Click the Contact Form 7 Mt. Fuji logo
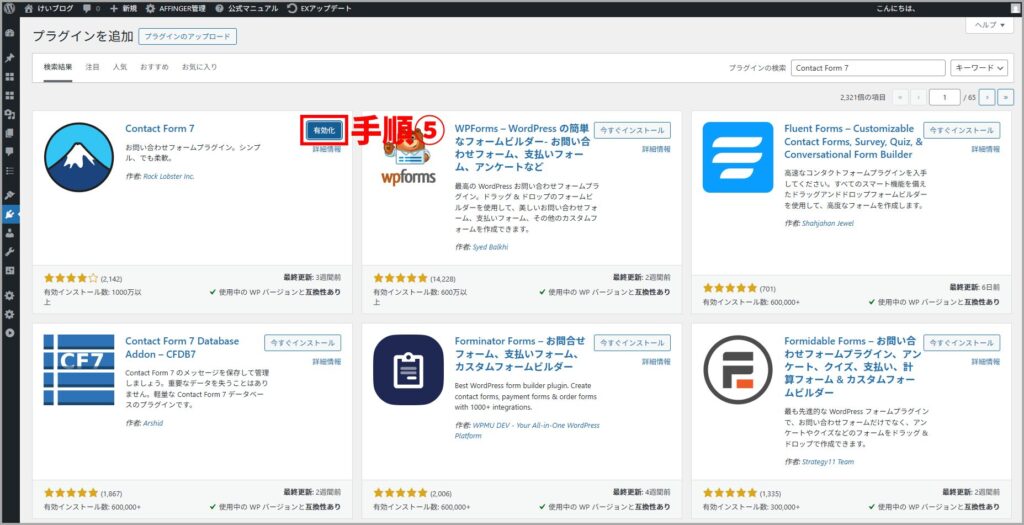The height and width of the screenshot is (525, 1024). pyautogui.click(x=79, y=157)
